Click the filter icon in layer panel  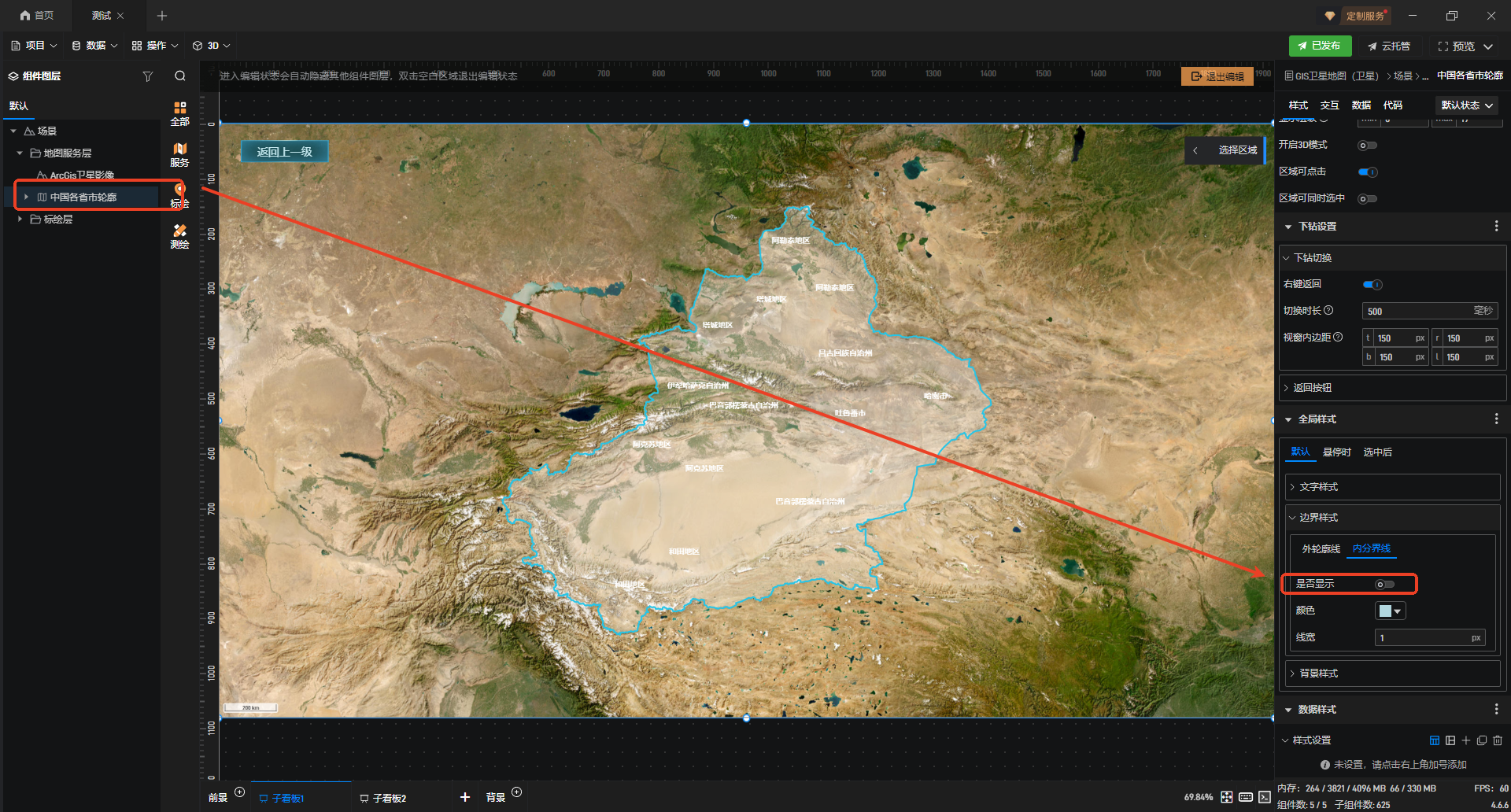pos(147,76)
